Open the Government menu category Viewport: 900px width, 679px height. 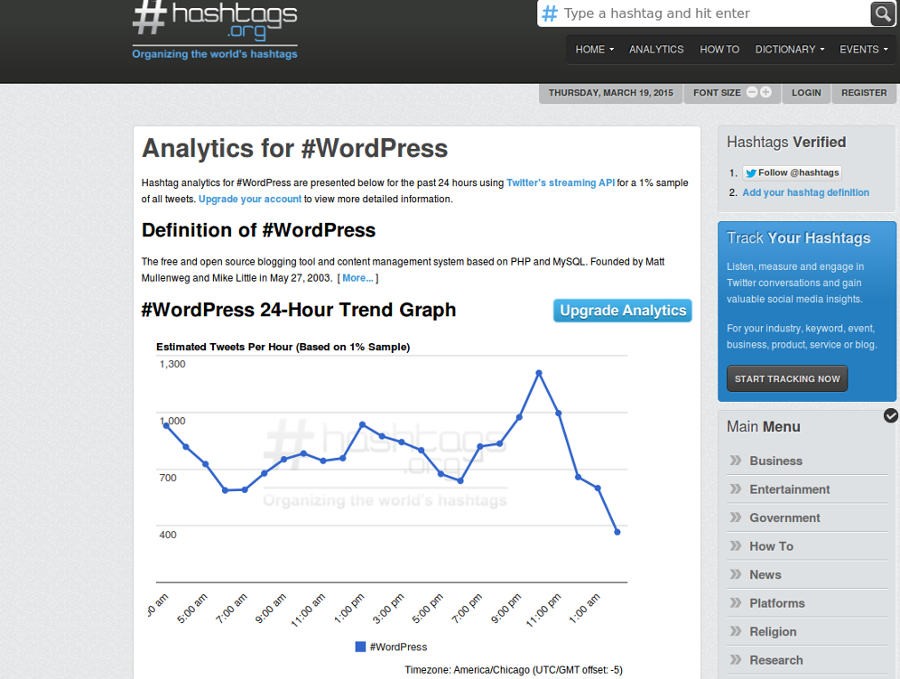click(785, 518)
